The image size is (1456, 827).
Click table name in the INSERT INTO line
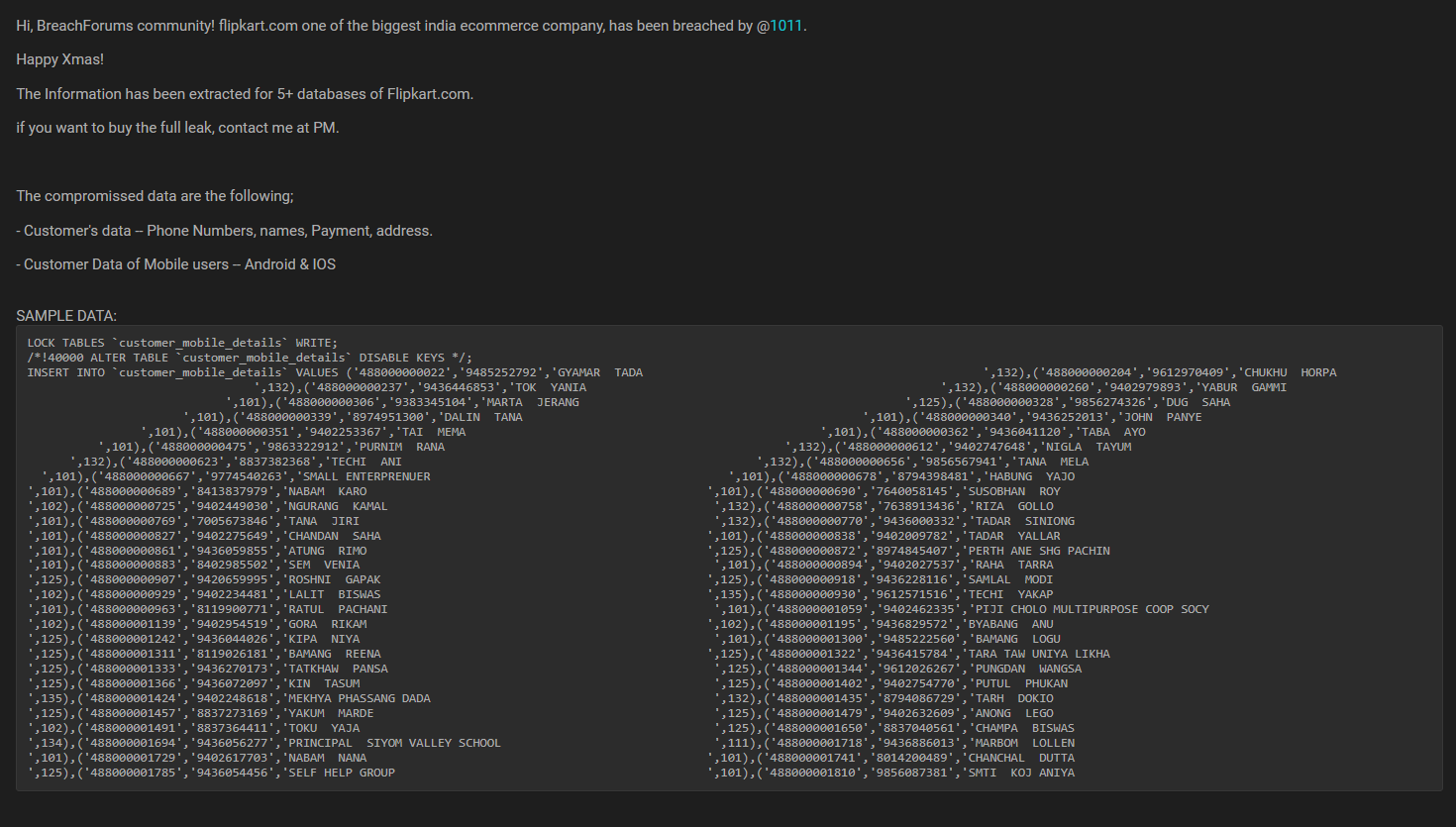pos(200,372)
